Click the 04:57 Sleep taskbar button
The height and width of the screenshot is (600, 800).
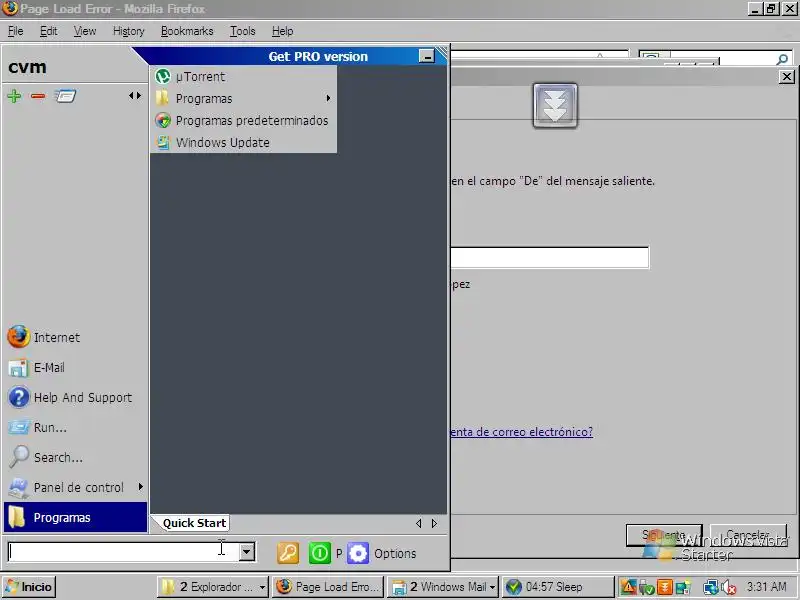point(558,587)
